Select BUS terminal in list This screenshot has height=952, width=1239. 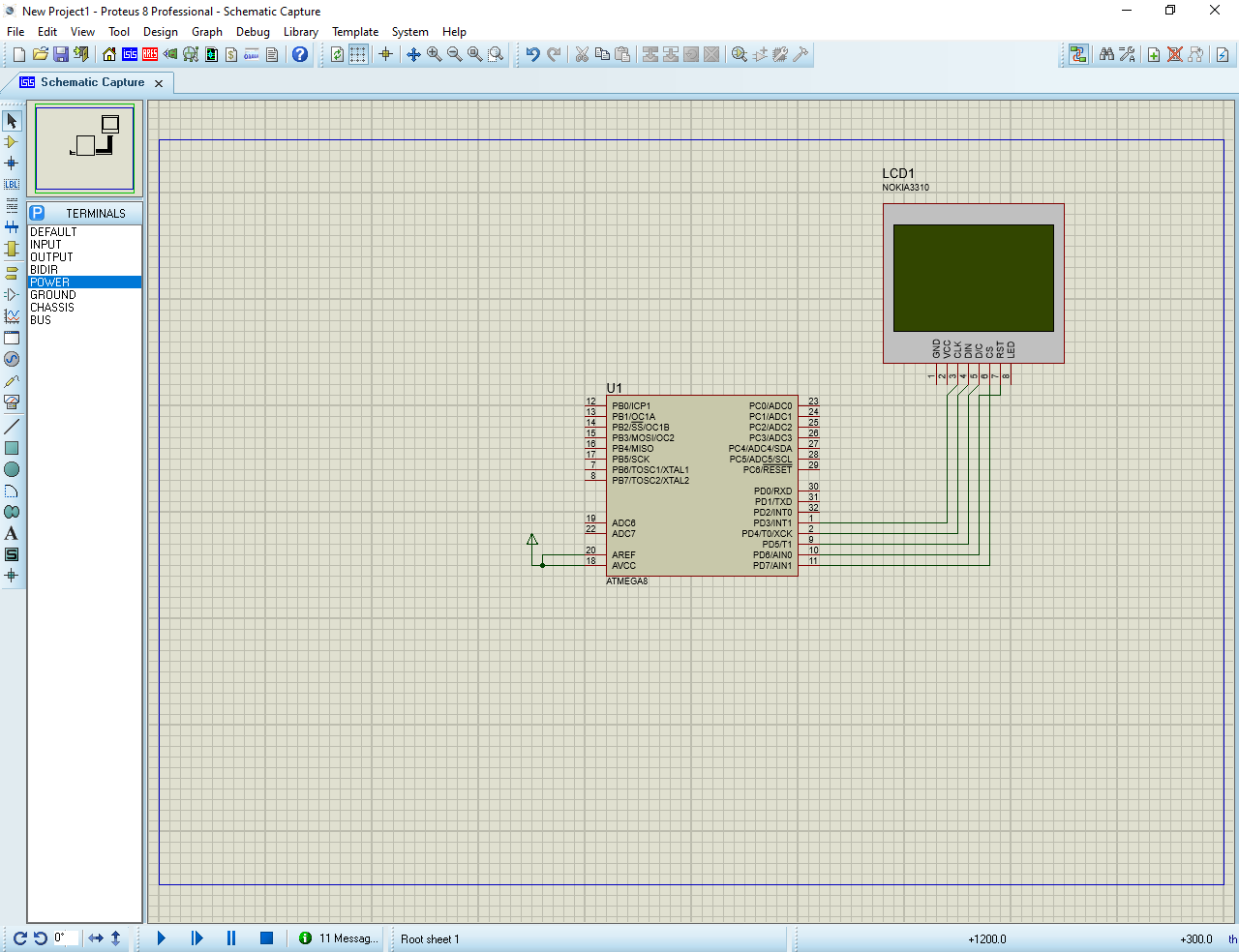point(84,320)
